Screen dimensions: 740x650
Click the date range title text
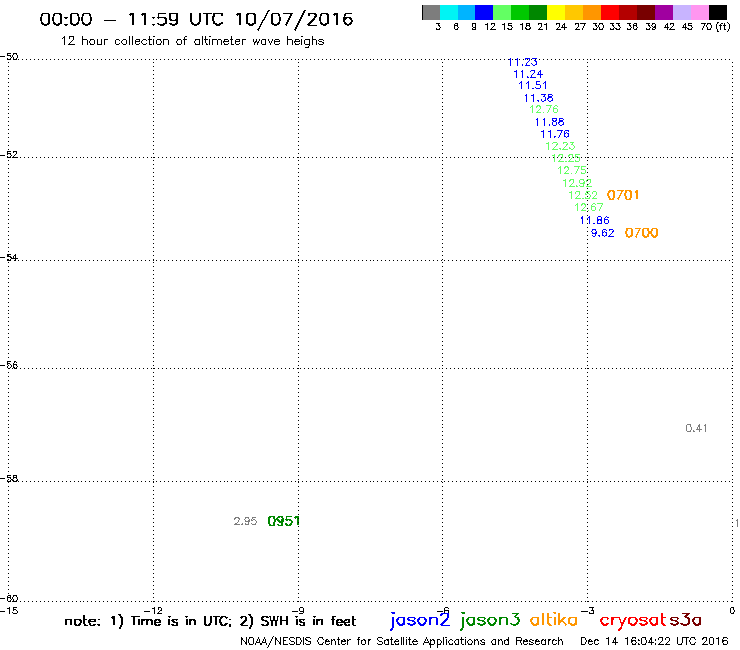(196, 19)
